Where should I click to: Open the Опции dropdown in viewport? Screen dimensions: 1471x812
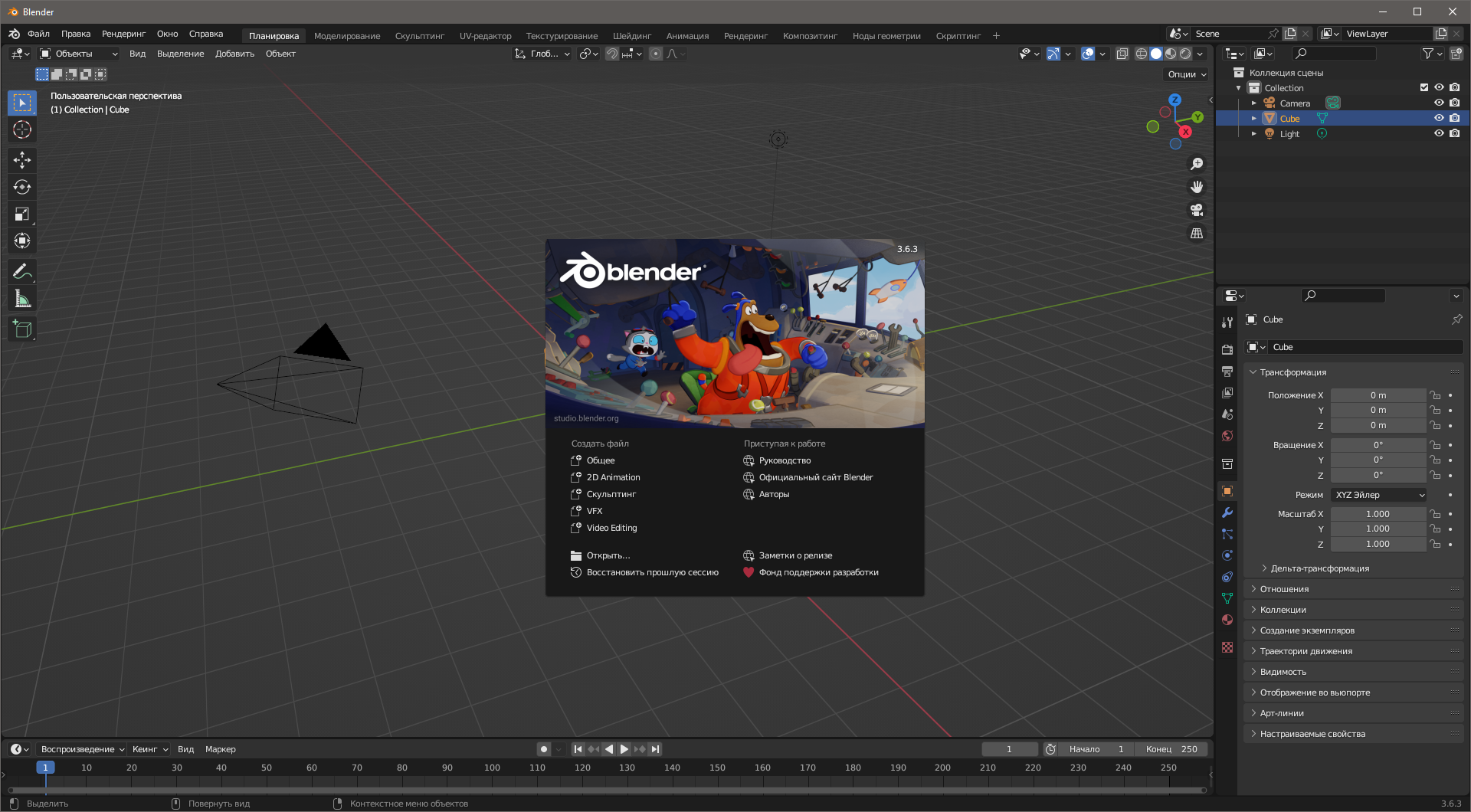tap(1187, 74)
